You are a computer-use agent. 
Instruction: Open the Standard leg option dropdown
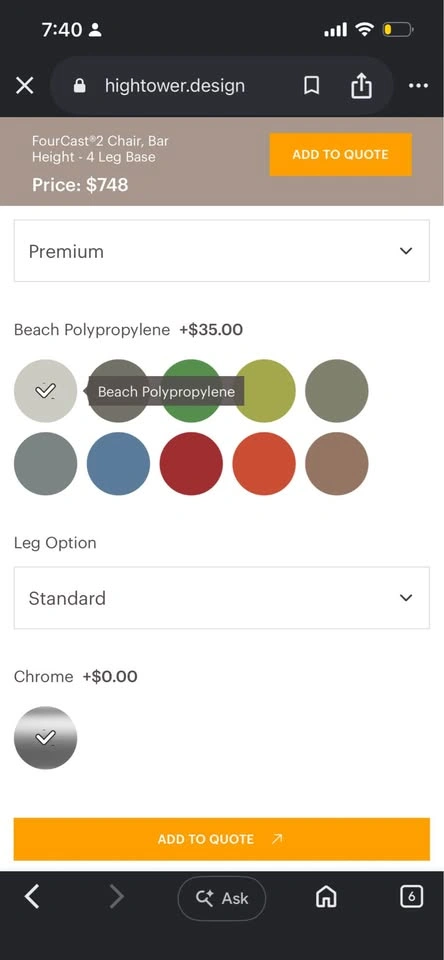click(222, 598)
